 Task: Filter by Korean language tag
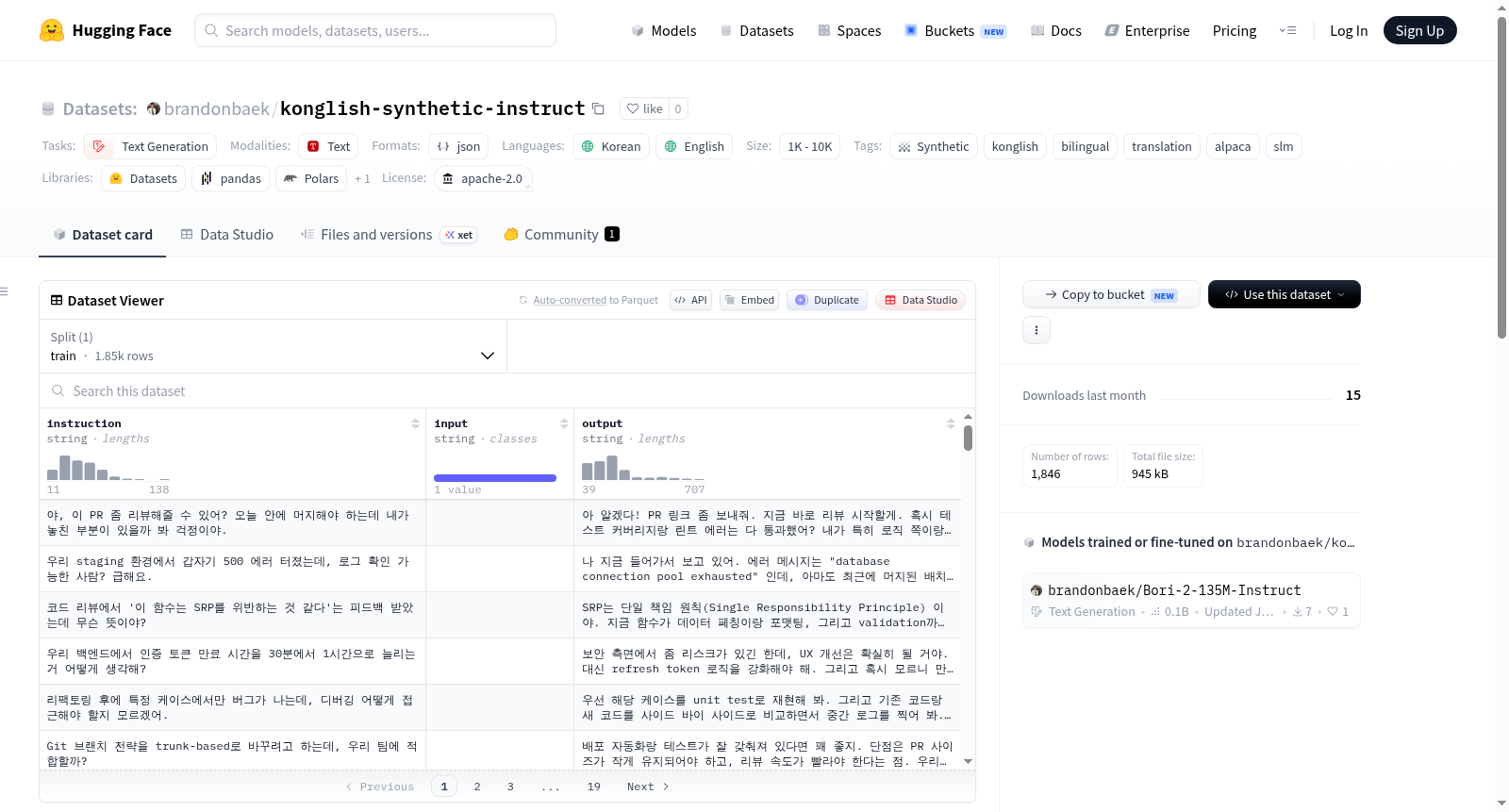click(611, 146)
